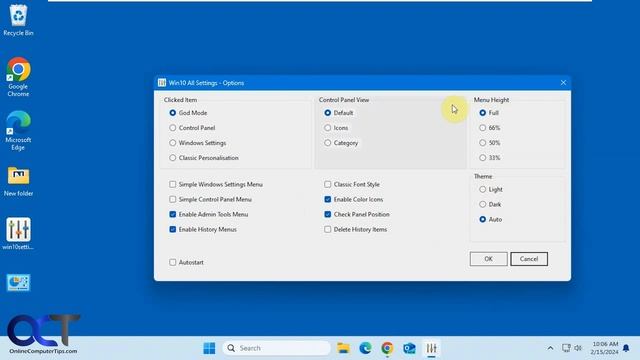Open the notification bell in the taskbar
The width and height of the screenshot is (640, 360).
pos(626,348)
